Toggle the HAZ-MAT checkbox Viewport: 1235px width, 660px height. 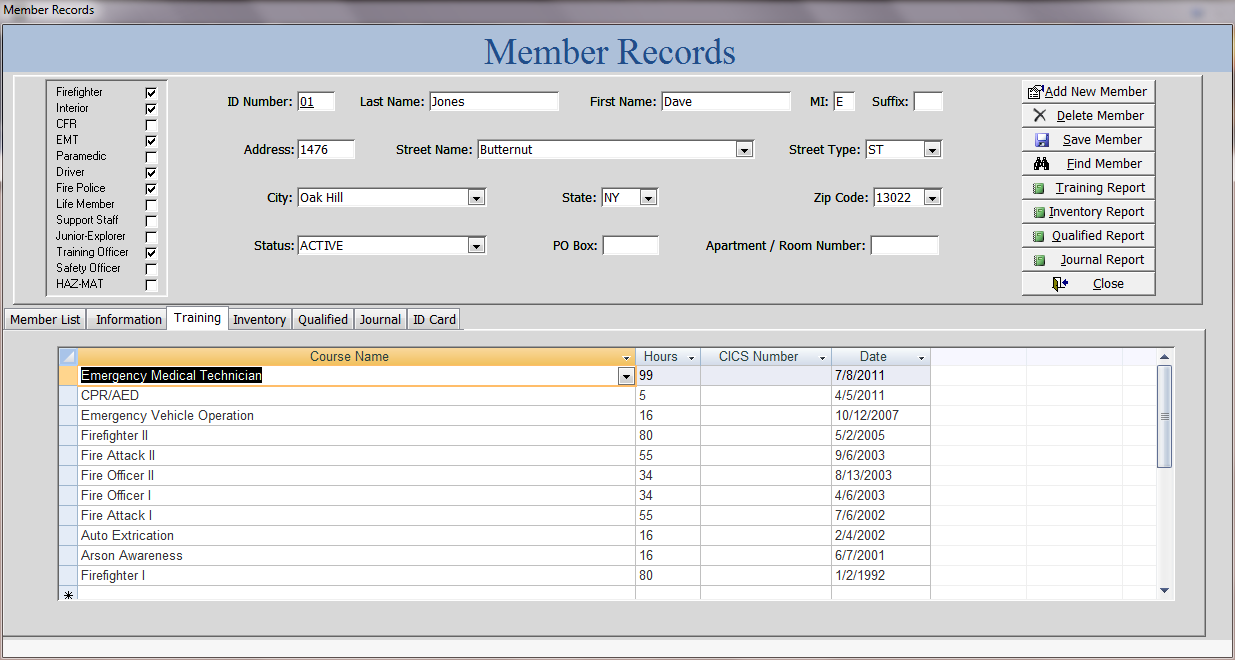151,285
